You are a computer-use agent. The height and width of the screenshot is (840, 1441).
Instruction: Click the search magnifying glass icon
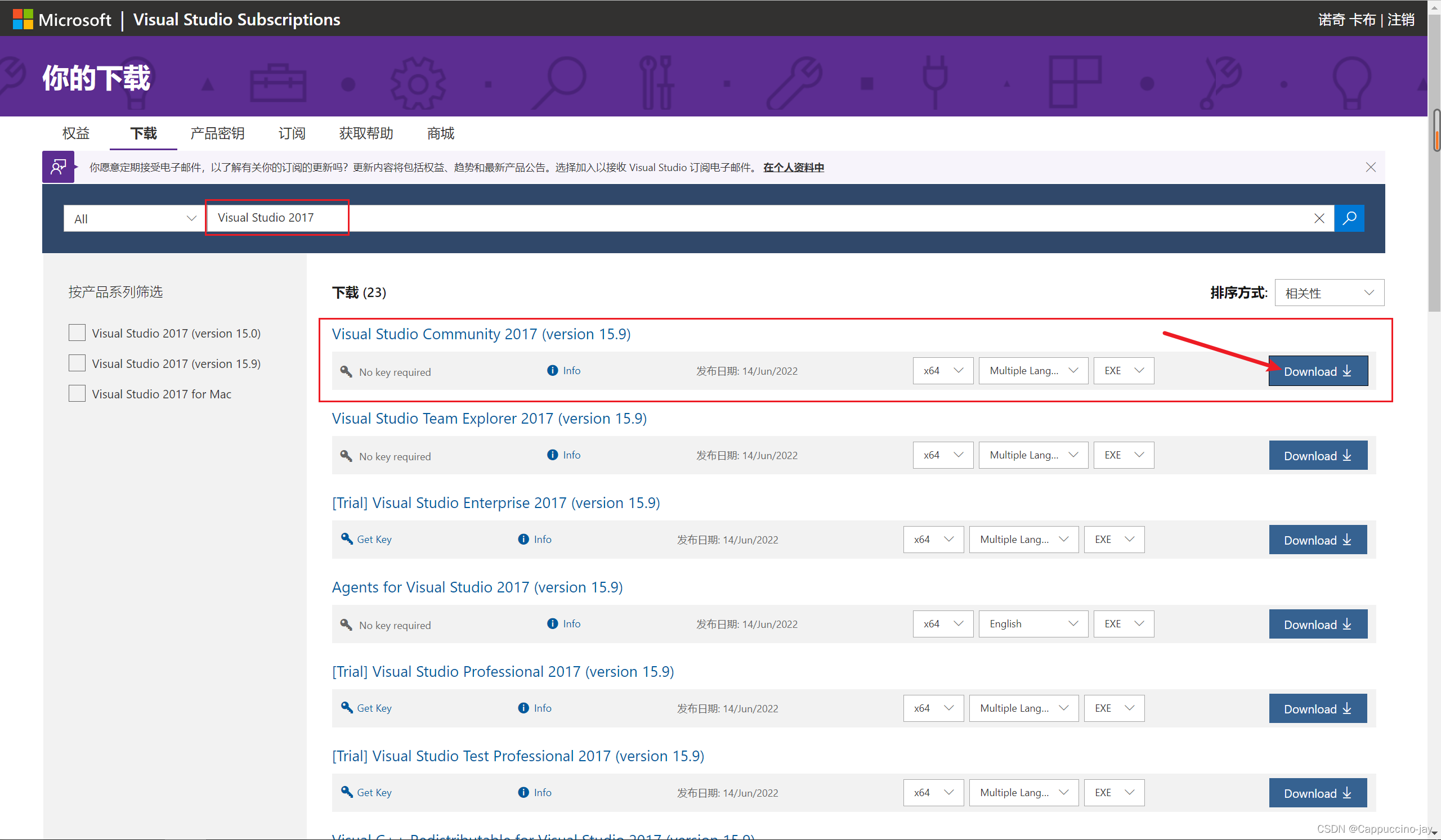[x=1349, y=217]
